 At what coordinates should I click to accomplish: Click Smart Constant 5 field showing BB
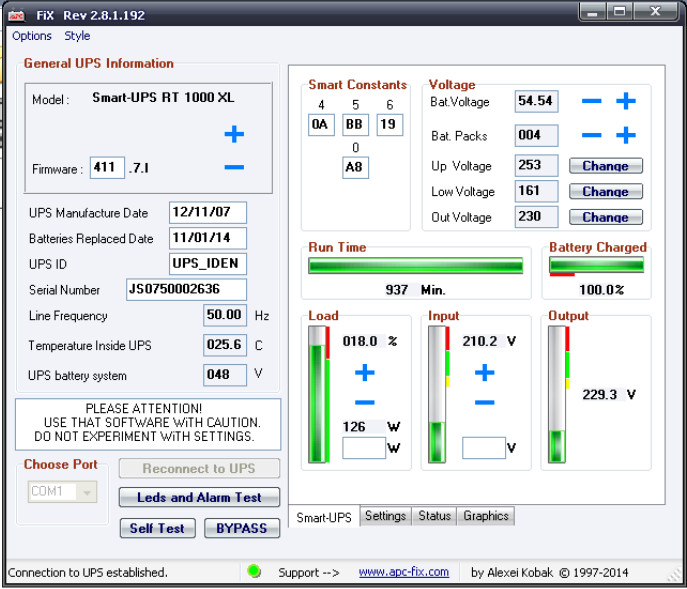pyautogui.click(x=355, y=125)
